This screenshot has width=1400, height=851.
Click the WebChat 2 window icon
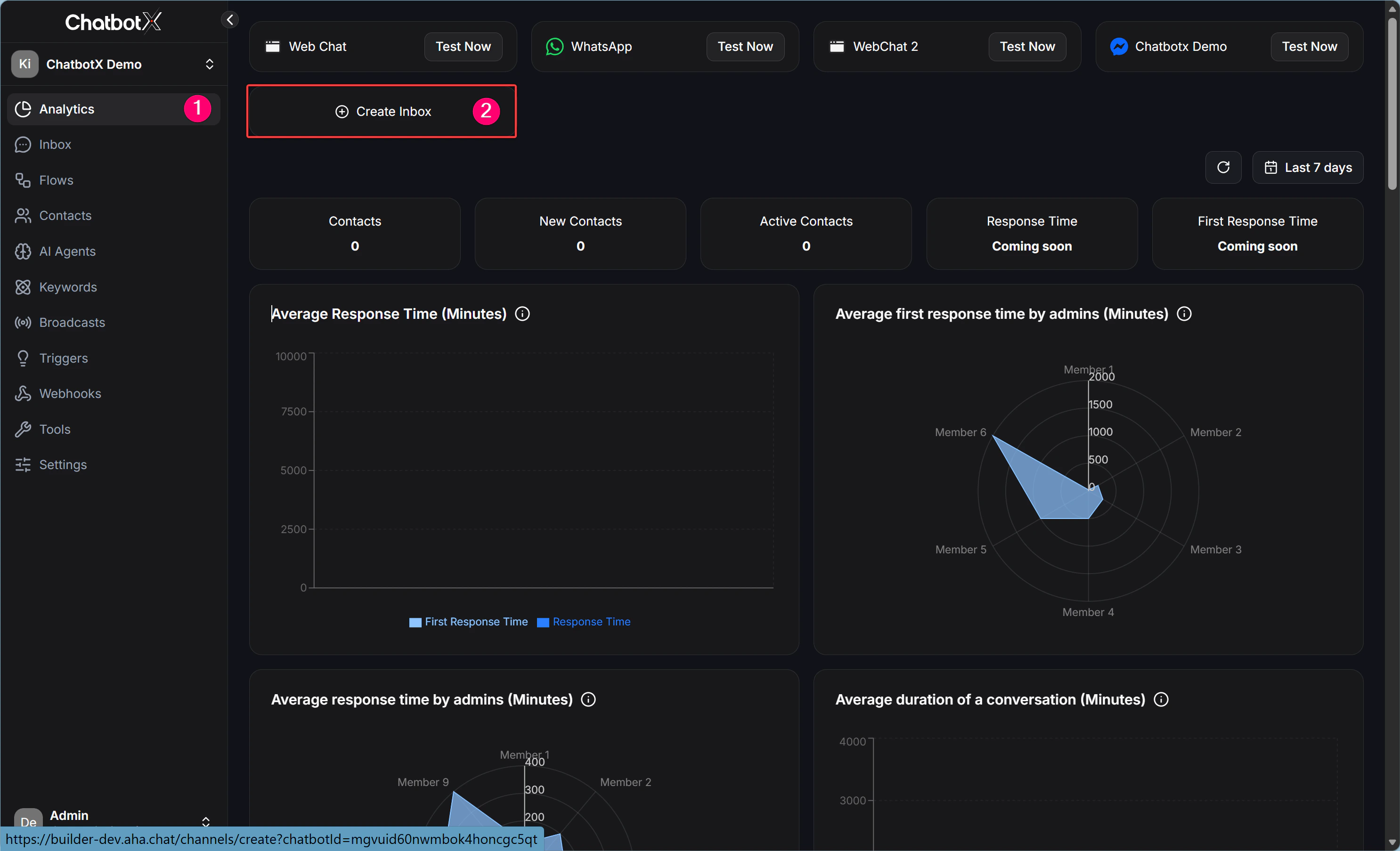(x=837, y=47)
